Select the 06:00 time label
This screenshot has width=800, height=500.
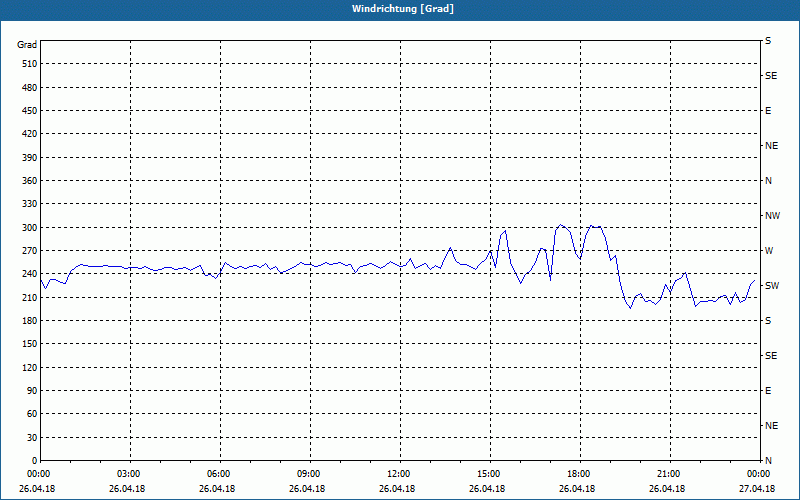(x=217, y=474)
